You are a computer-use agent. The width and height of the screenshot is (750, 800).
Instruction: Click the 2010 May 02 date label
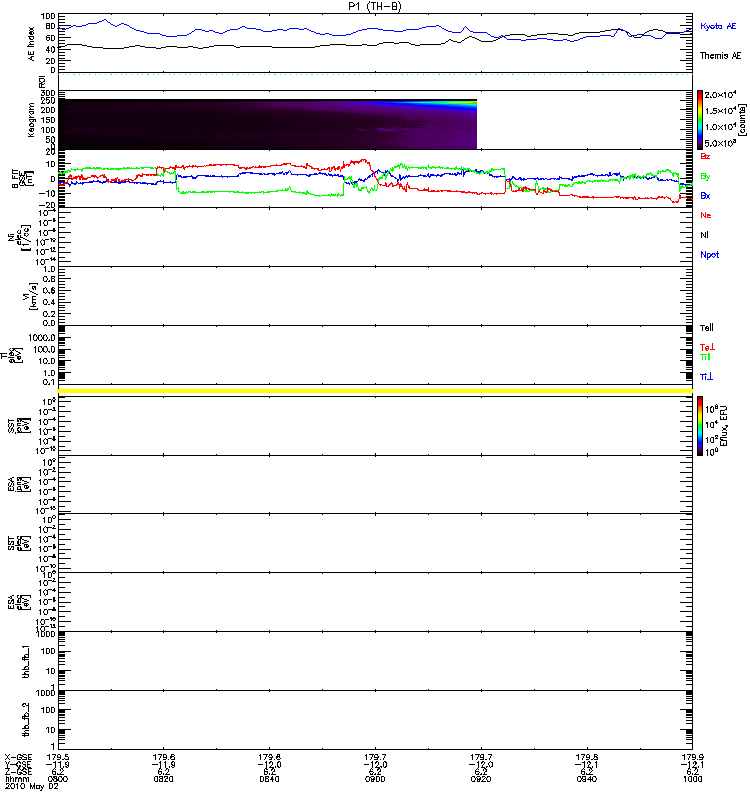pos(27,786)
